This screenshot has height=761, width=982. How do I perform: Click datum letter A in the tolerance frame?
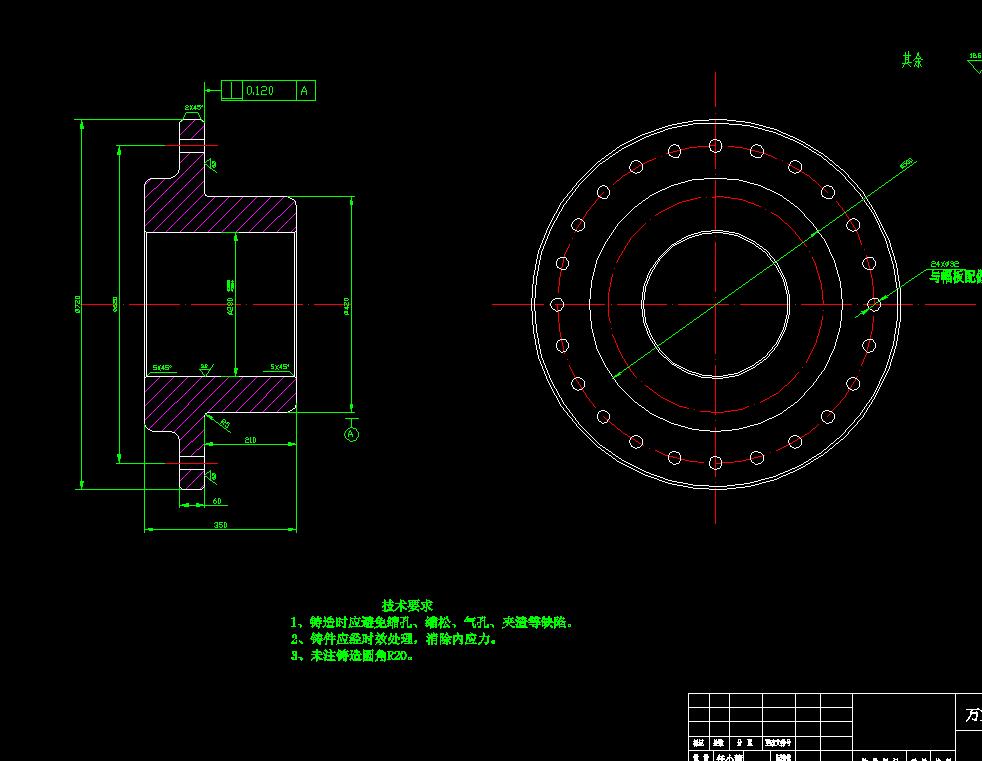click(x=304, y=91)
